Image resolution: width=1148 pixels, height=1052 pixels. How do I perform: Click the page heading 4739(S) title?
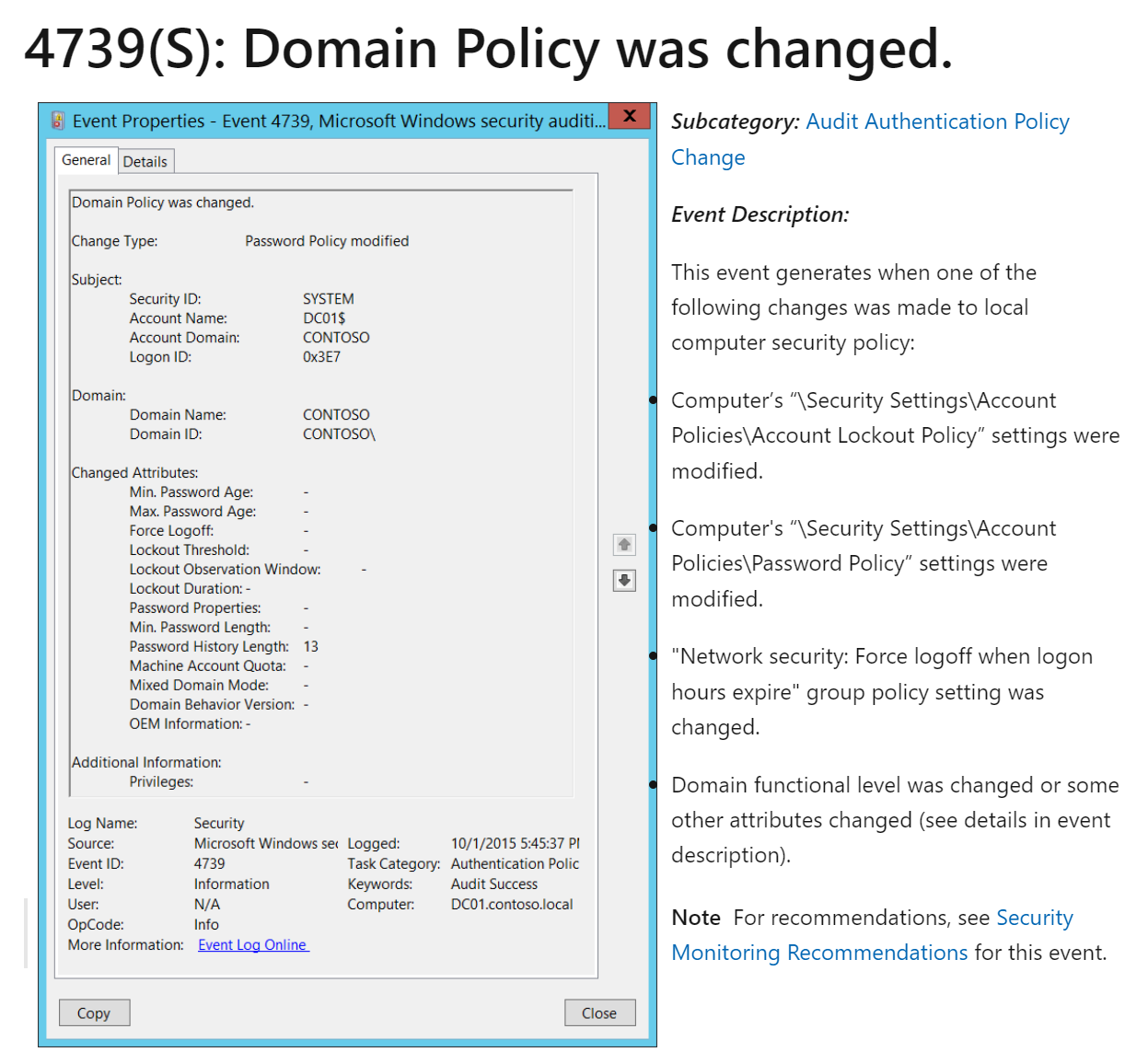[488, 49]
